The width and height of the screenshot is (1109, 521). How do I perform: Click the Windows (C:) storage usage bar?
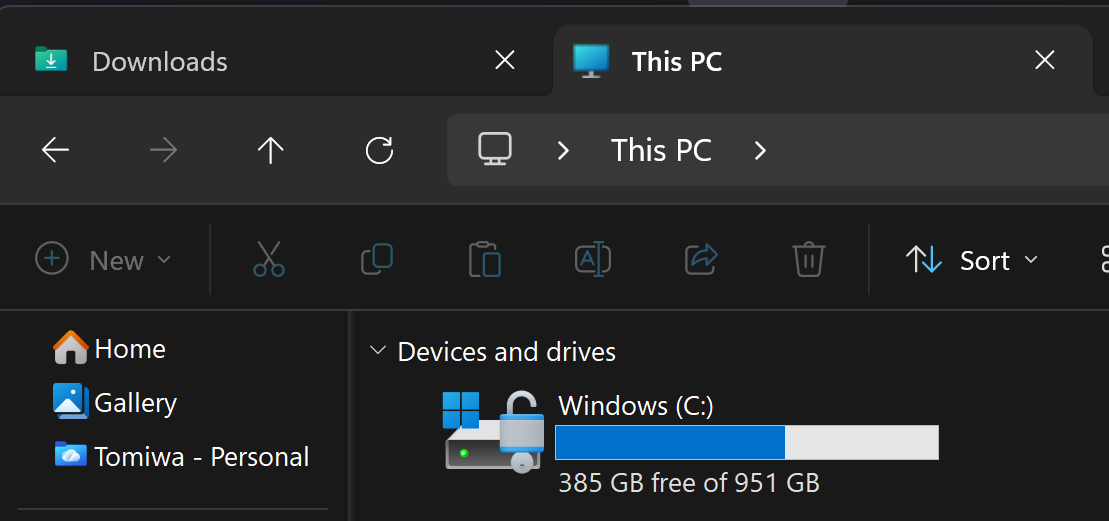pyautogui.click(x=747, y=443)
